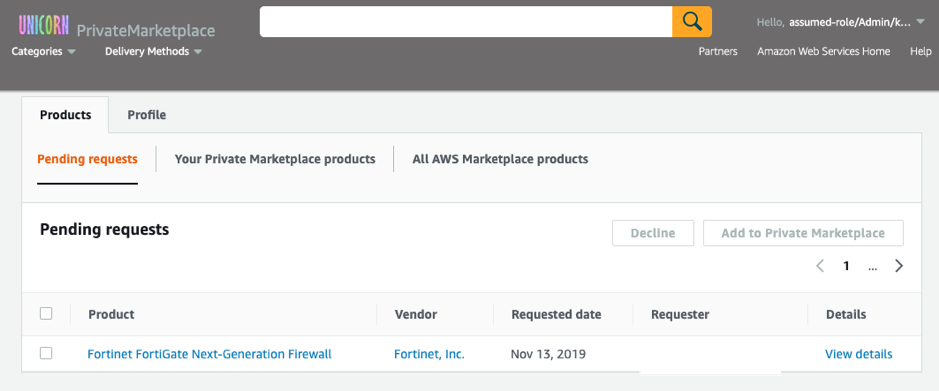This screenshot has width=939, height=391.
Task: Select page 1 in pagination
Action: [x=846, y=266]
